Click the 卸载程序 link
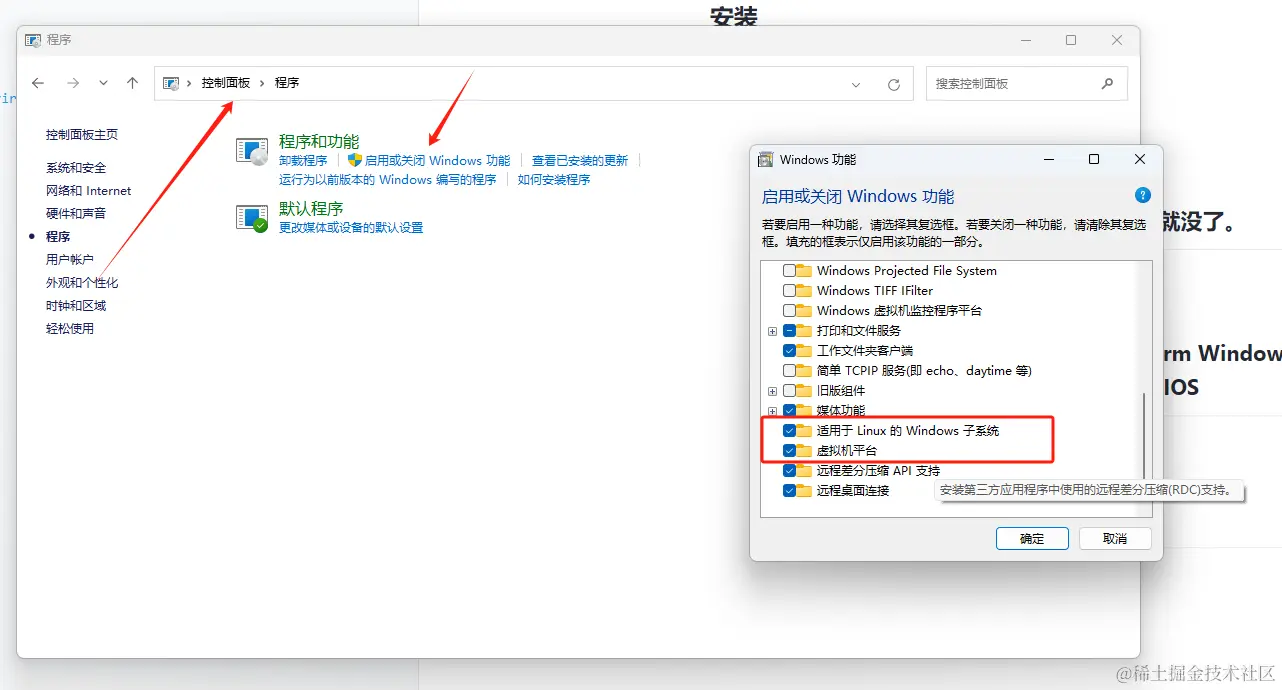1282x690 pixels. pos(303,161)
